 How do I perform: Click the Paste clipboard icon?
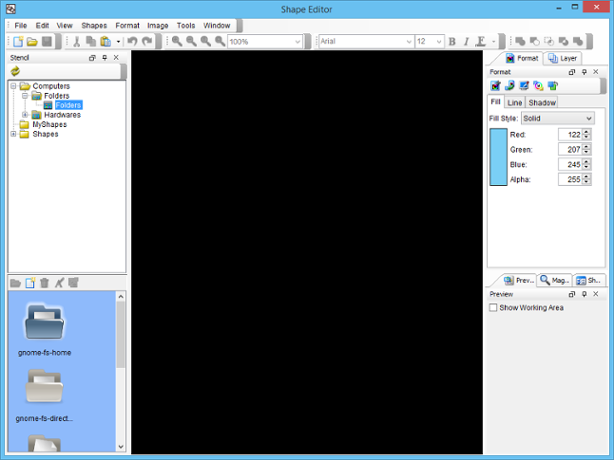pos(105,41)
